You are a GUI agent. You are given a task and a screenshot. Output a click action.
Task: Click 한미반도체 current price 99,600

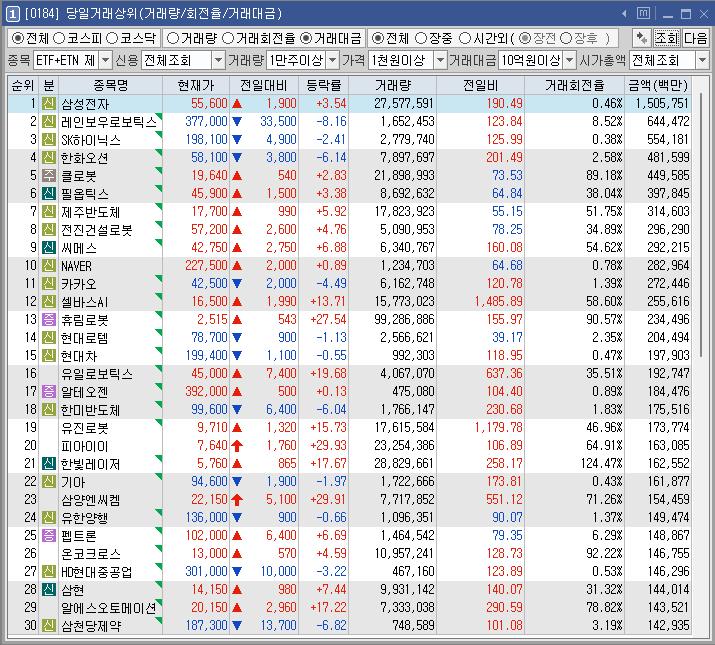pyautogui.click(x=209, y=410)
